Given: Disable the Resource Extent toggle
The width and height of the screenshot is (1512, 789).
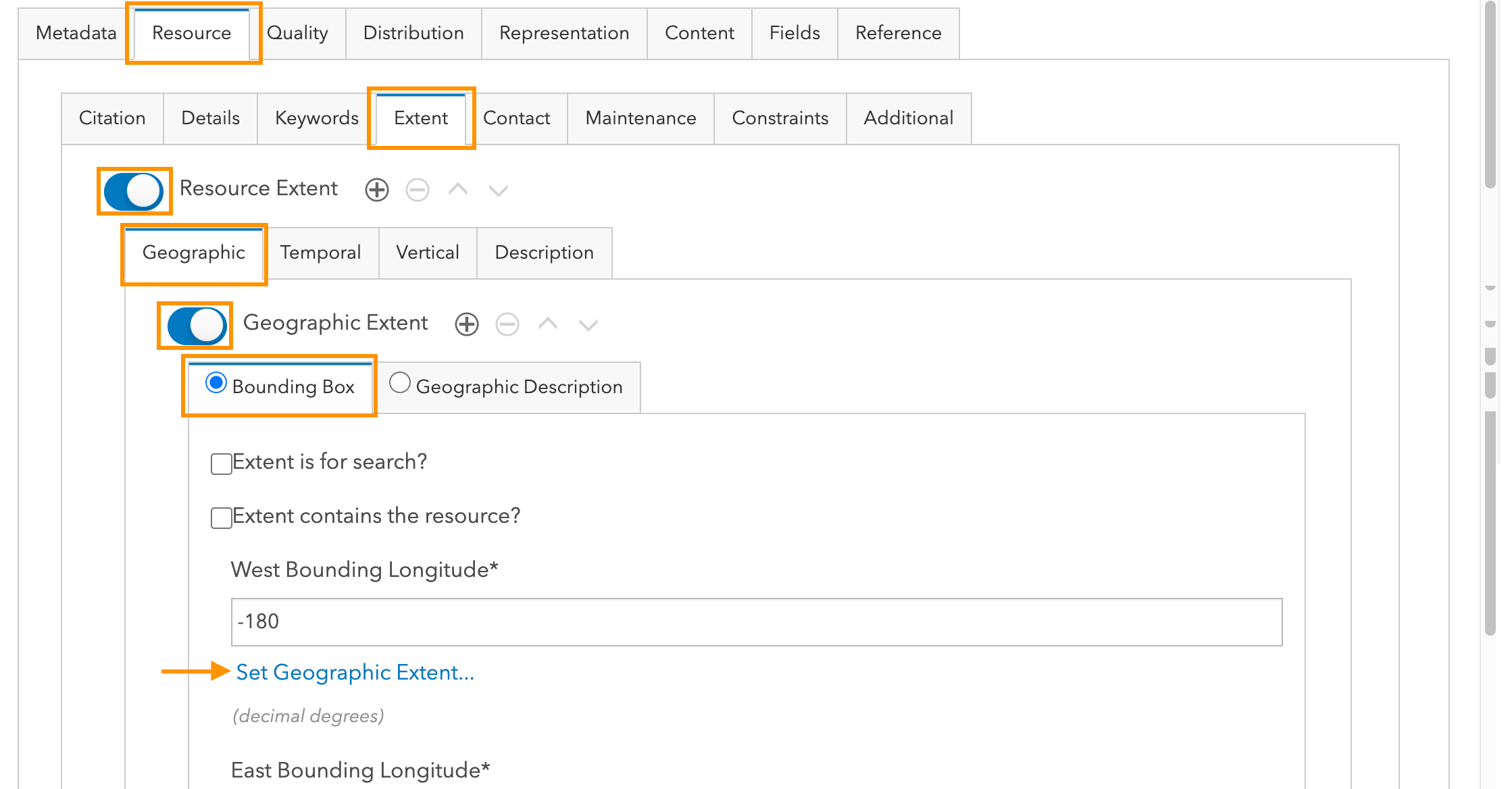Looking at the screenshot, I should (134, 191).
